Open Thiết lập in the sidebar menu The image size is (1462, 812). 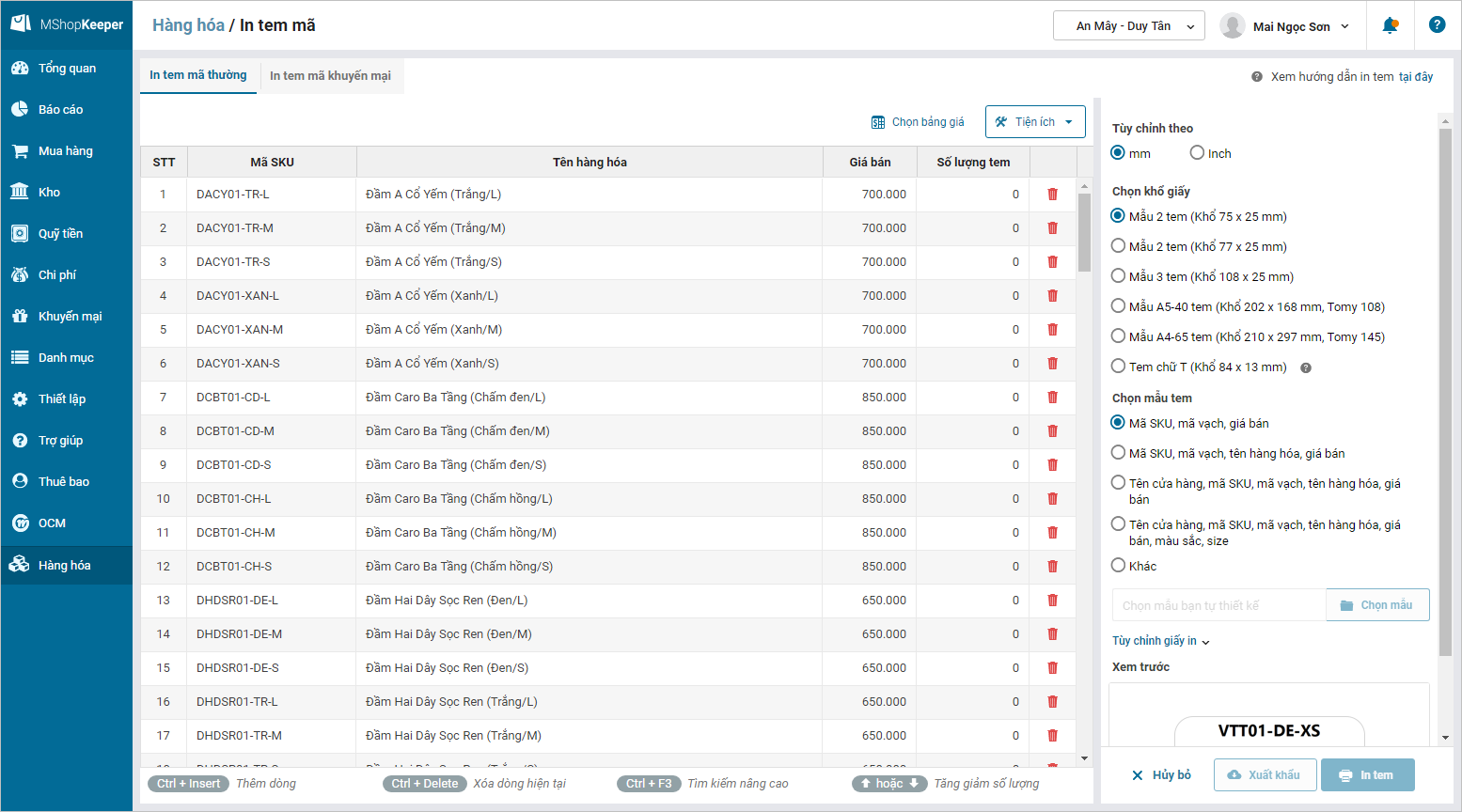(x=61, y=399)
